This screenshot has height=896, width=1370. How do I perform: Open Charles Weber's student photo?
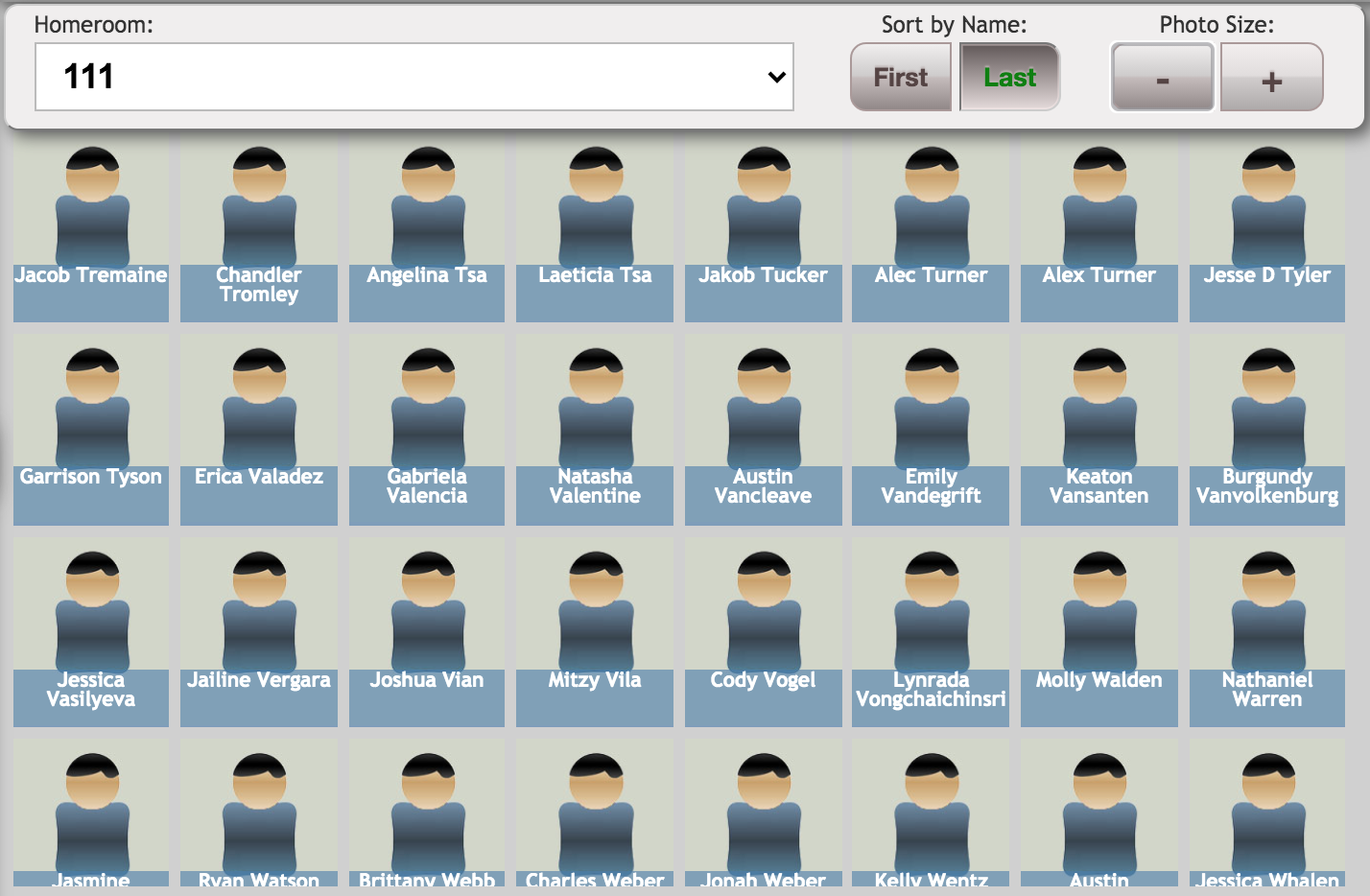(596, 813)
